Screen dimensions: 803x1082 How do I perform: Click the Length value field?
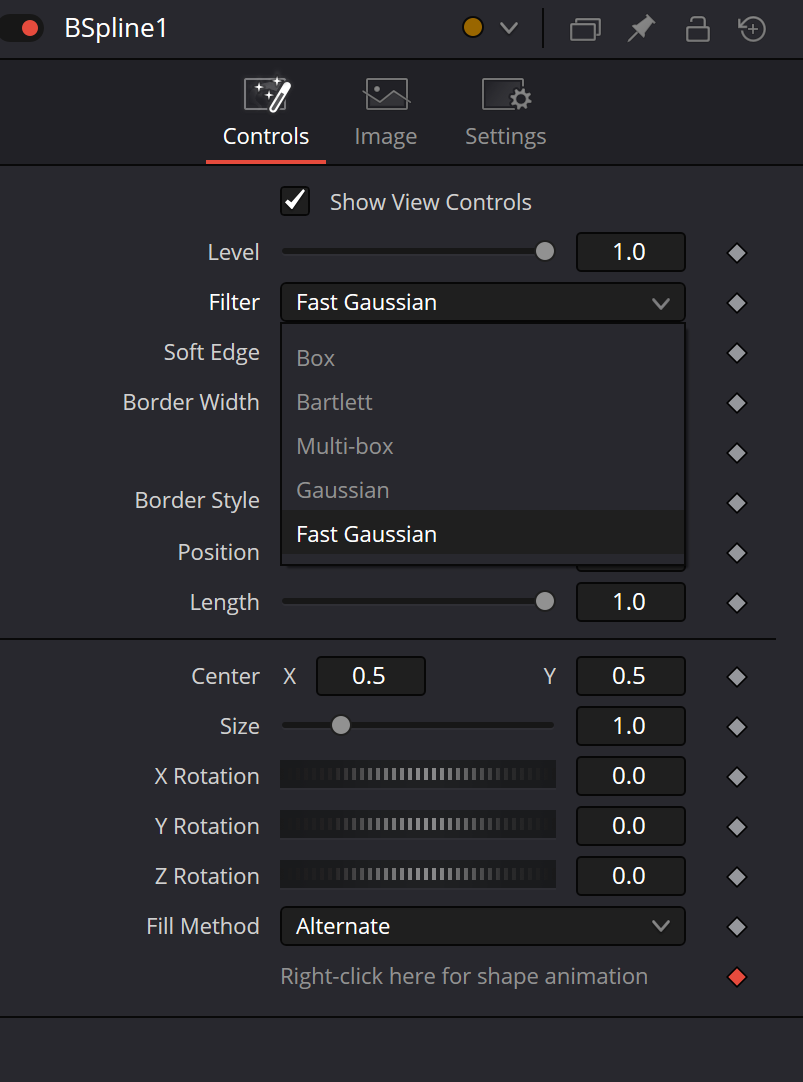point(631,602)
